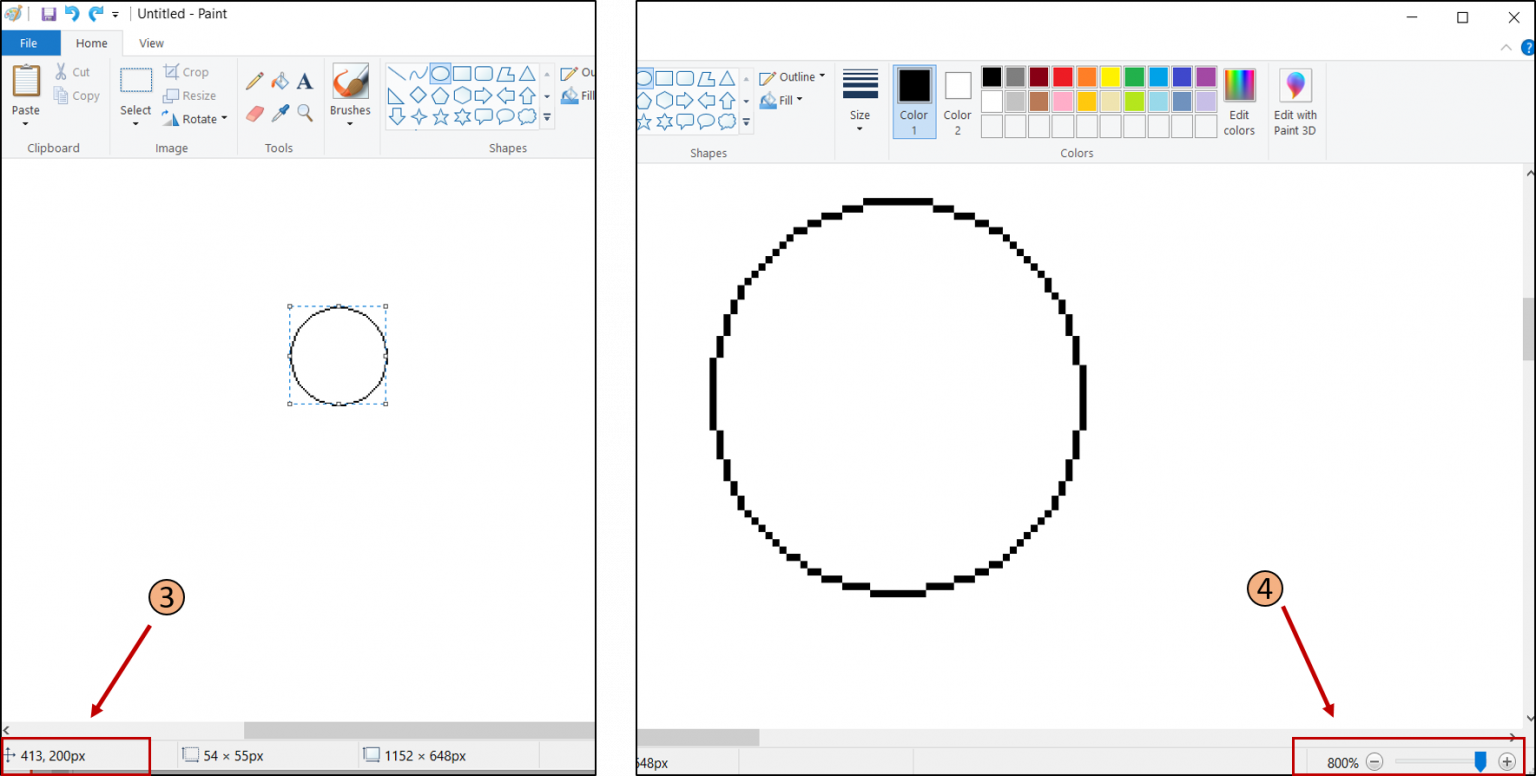Pick the yellow color swatch
Screen dimensions: 1536x776
tap(1111, 77)
